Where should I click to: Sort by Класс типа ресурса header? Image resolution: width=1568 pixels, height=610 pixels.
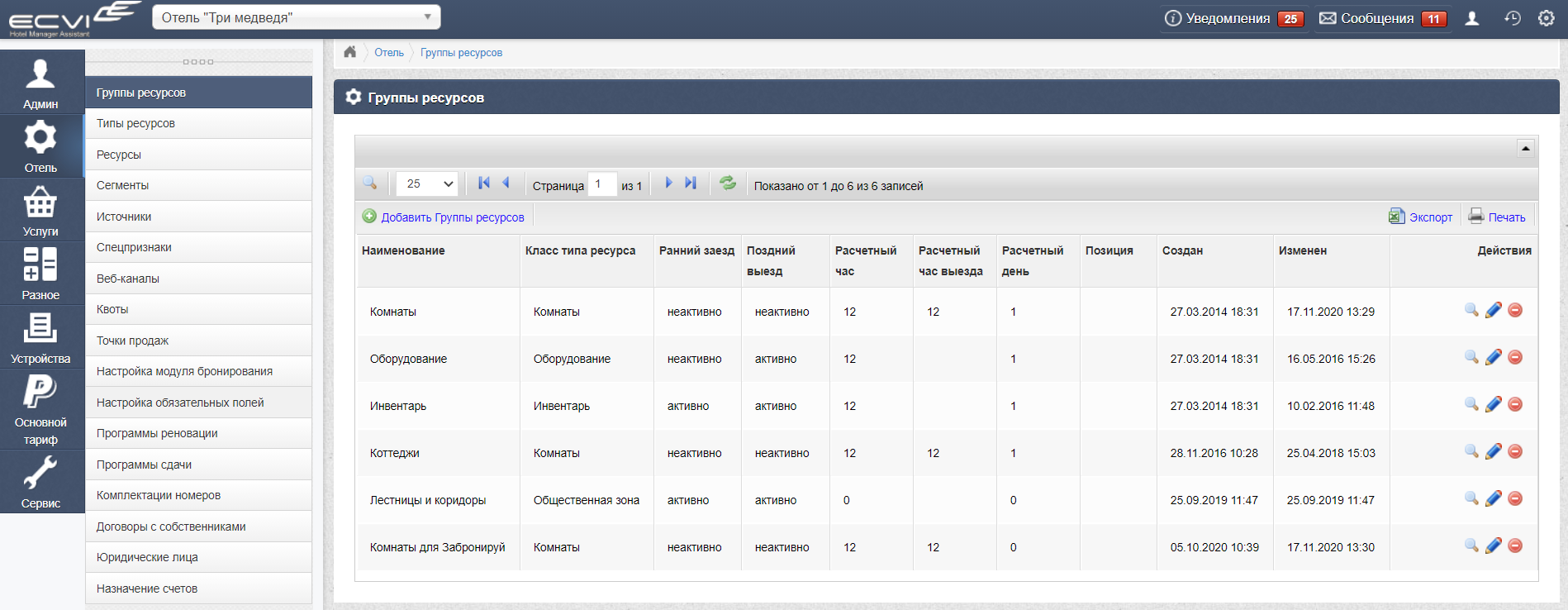[580, 250]
